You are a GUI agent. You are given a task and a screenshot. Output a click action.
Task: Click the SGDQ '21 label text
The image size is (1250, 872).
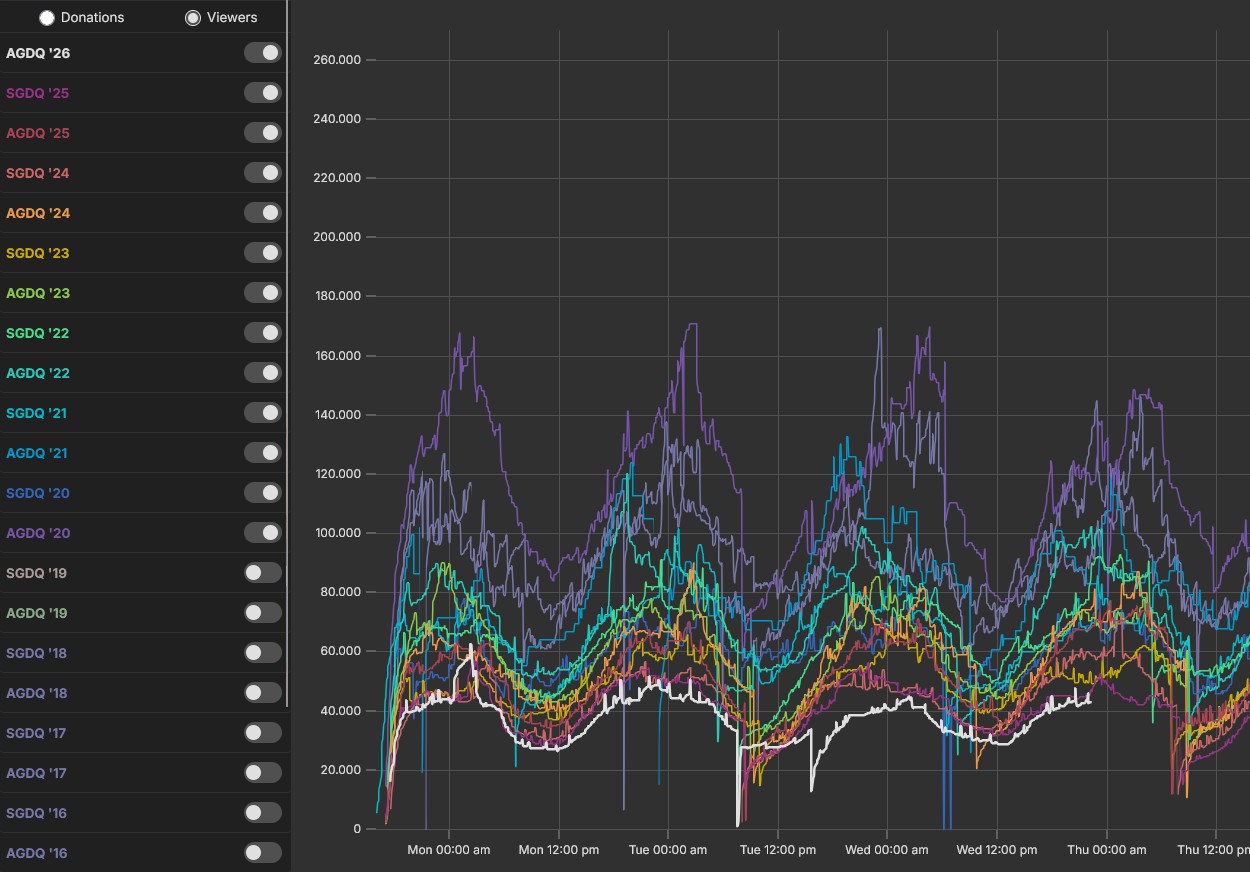point(37,413)
